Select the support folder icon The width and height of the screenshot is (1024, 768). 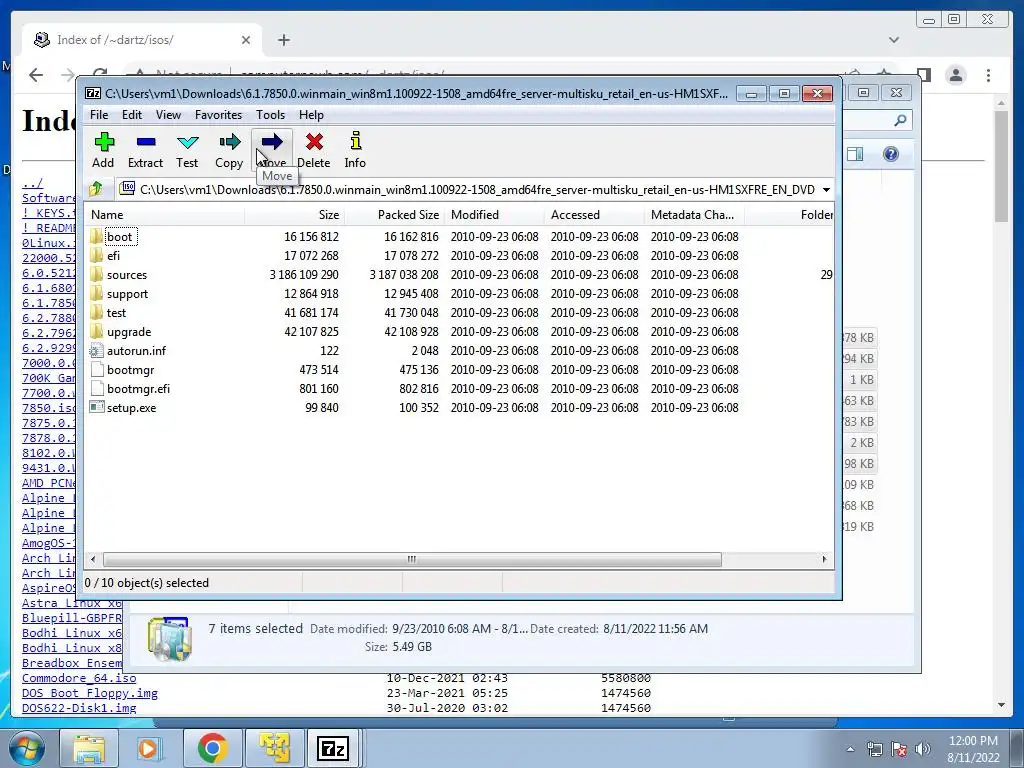97,293
